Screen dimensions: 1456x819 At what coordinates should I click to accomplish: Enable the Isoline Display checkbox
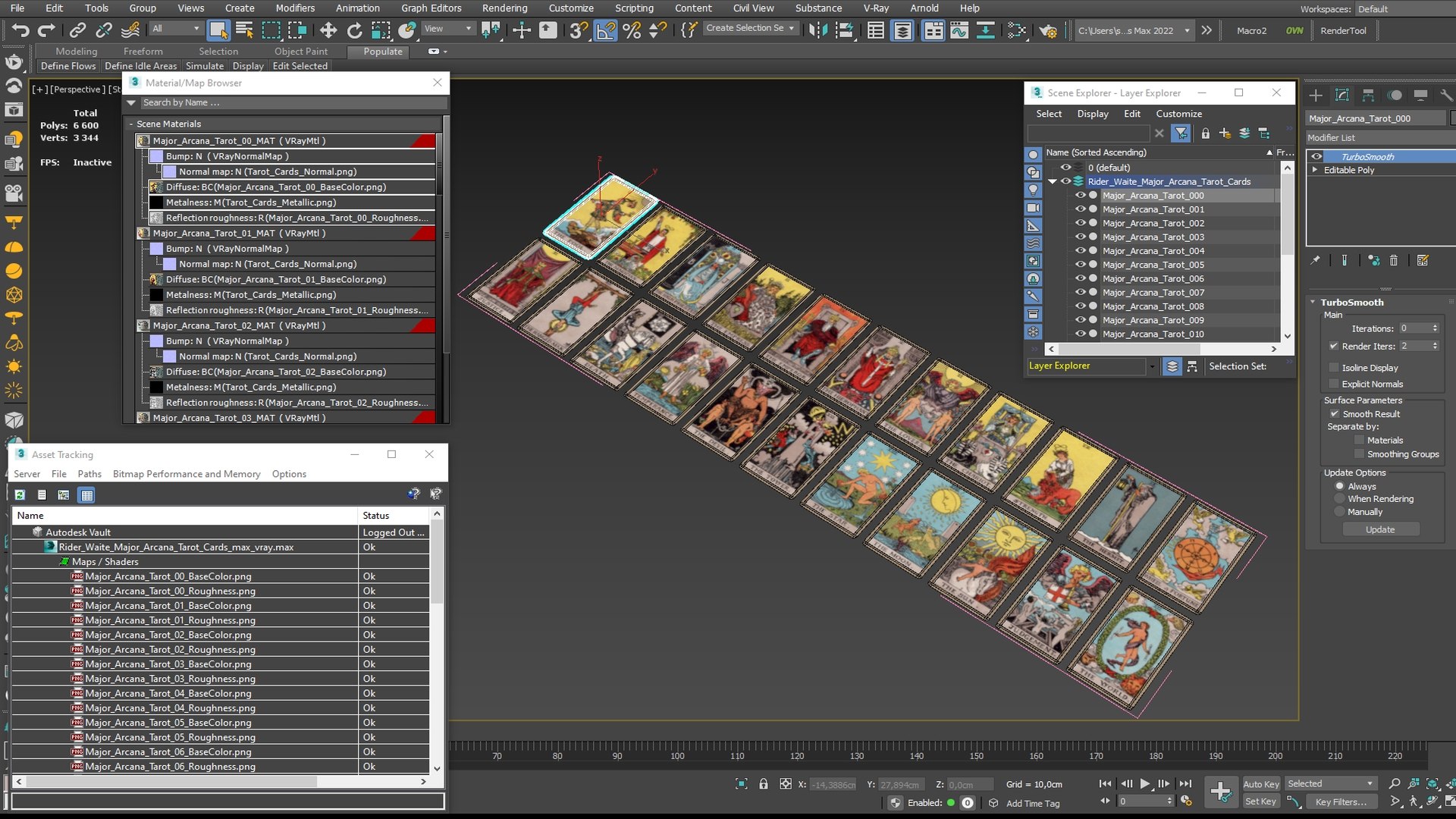pos(1333,368)
